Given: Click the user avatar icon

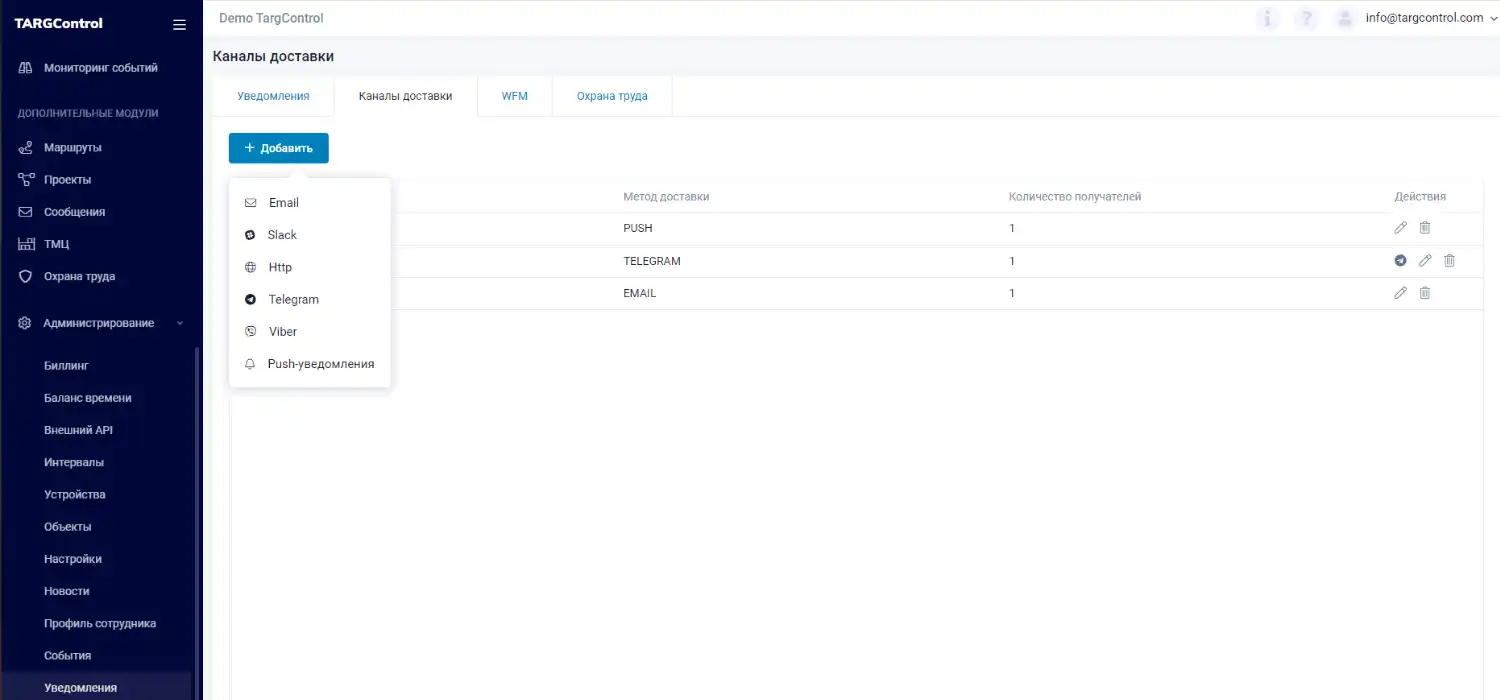Looking at the screenshot, I should (1345, 18).
